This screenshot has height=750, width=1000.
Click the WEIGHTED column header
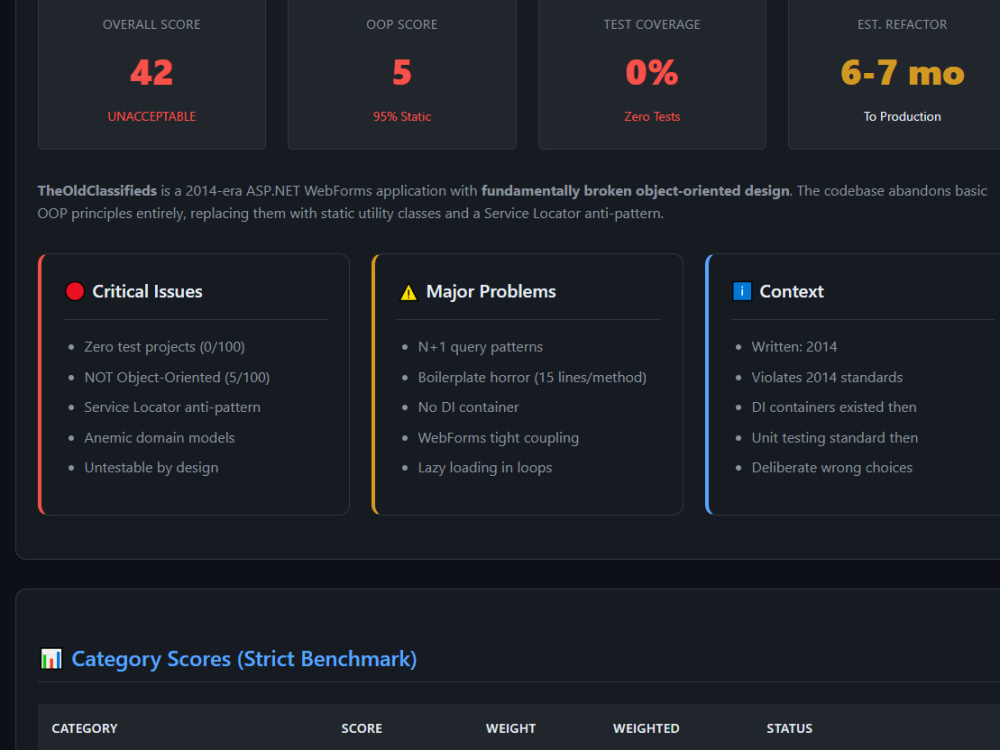(x=646, y=728)
